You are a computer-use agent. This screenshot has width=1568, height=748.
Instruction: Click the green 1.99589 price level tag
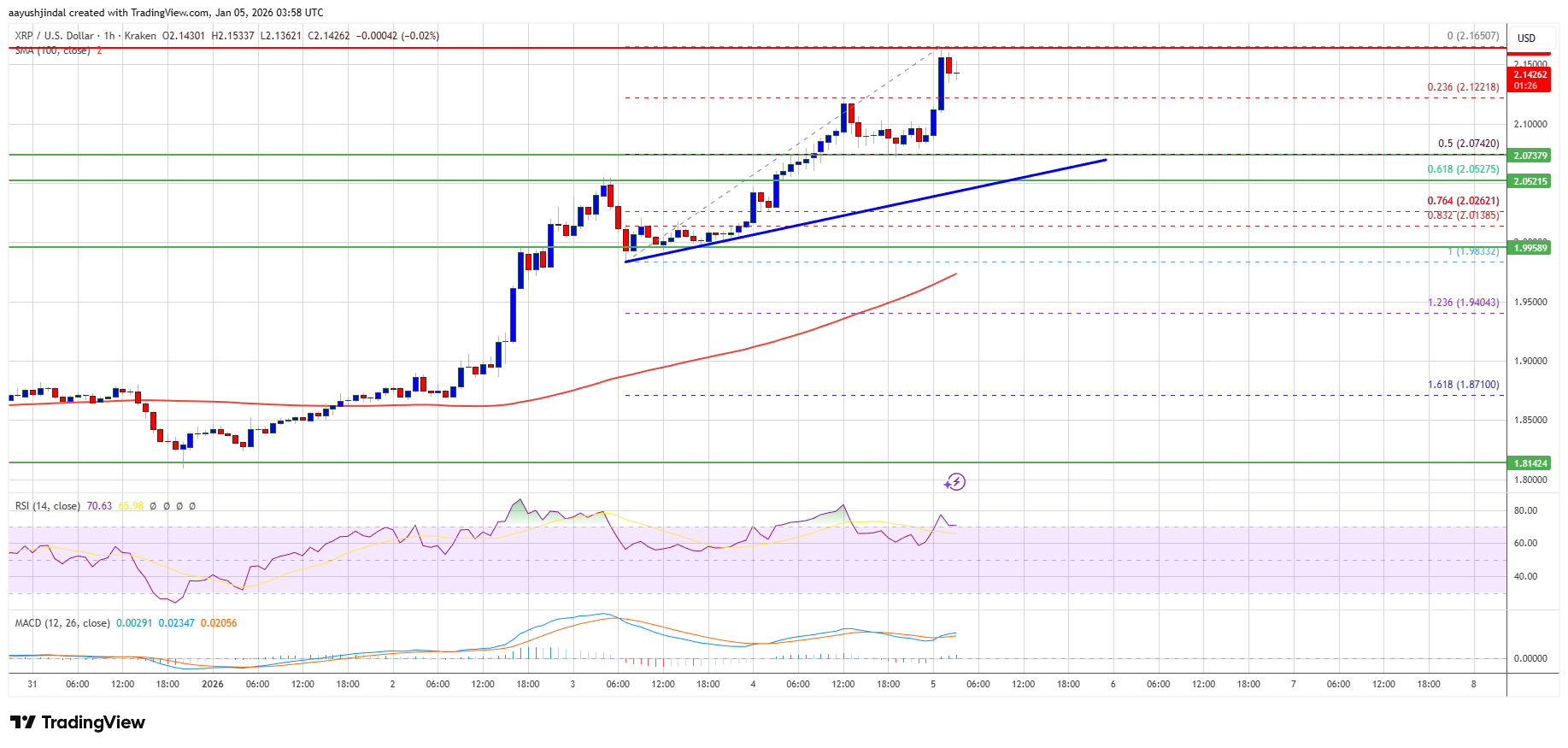(1530, 248)
